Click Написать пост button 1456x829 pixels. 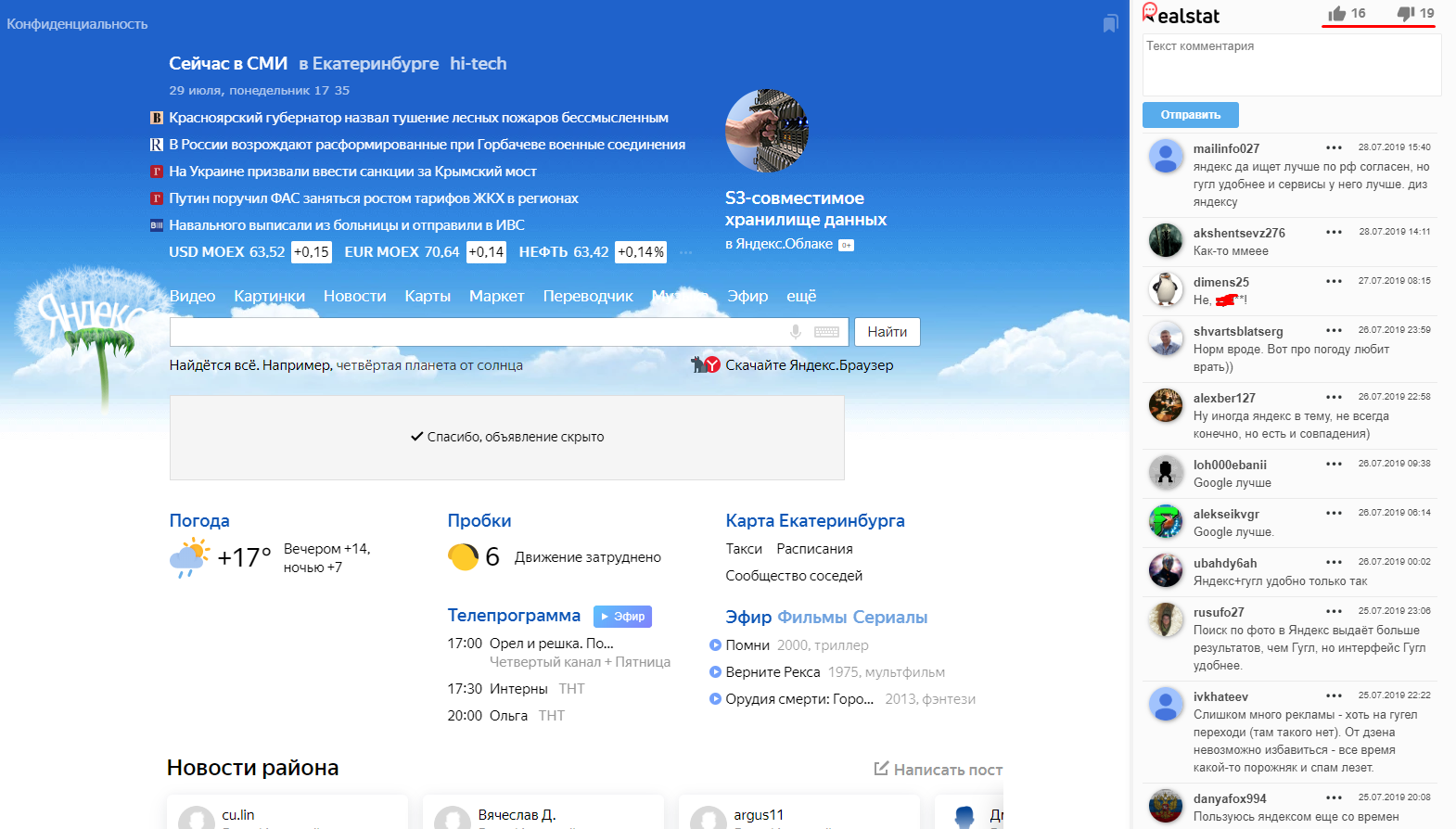pos(939,769)
